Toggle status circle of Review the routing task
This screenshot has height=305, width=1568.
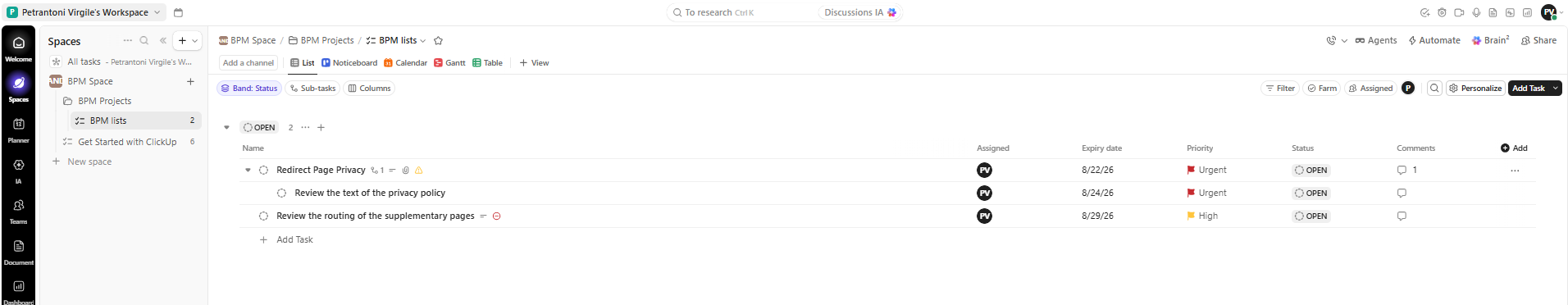coord(263,216)
